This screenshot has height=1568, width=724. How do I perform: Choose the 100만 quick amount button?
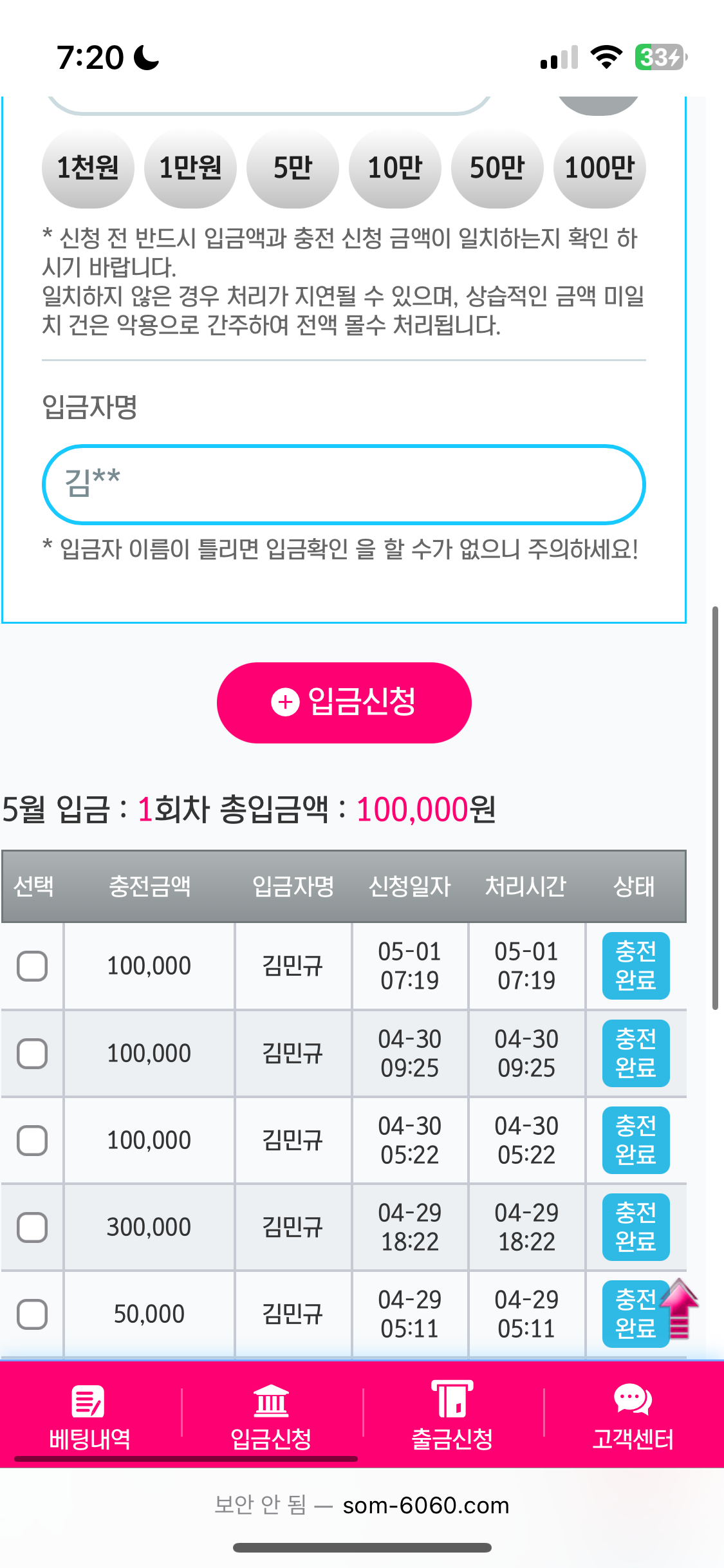coord(599,169)
